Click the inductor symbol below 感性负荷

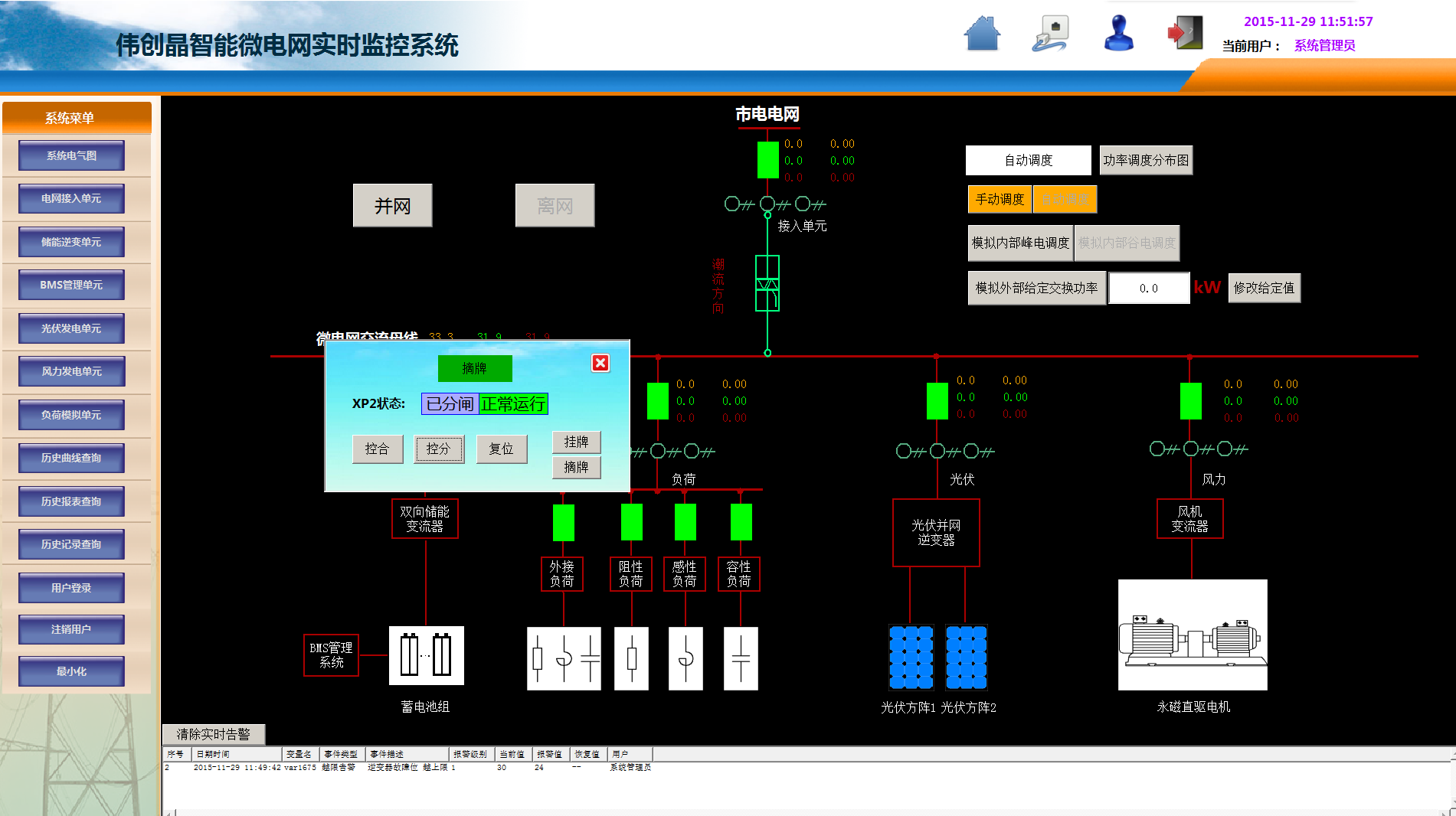(685, 658)
